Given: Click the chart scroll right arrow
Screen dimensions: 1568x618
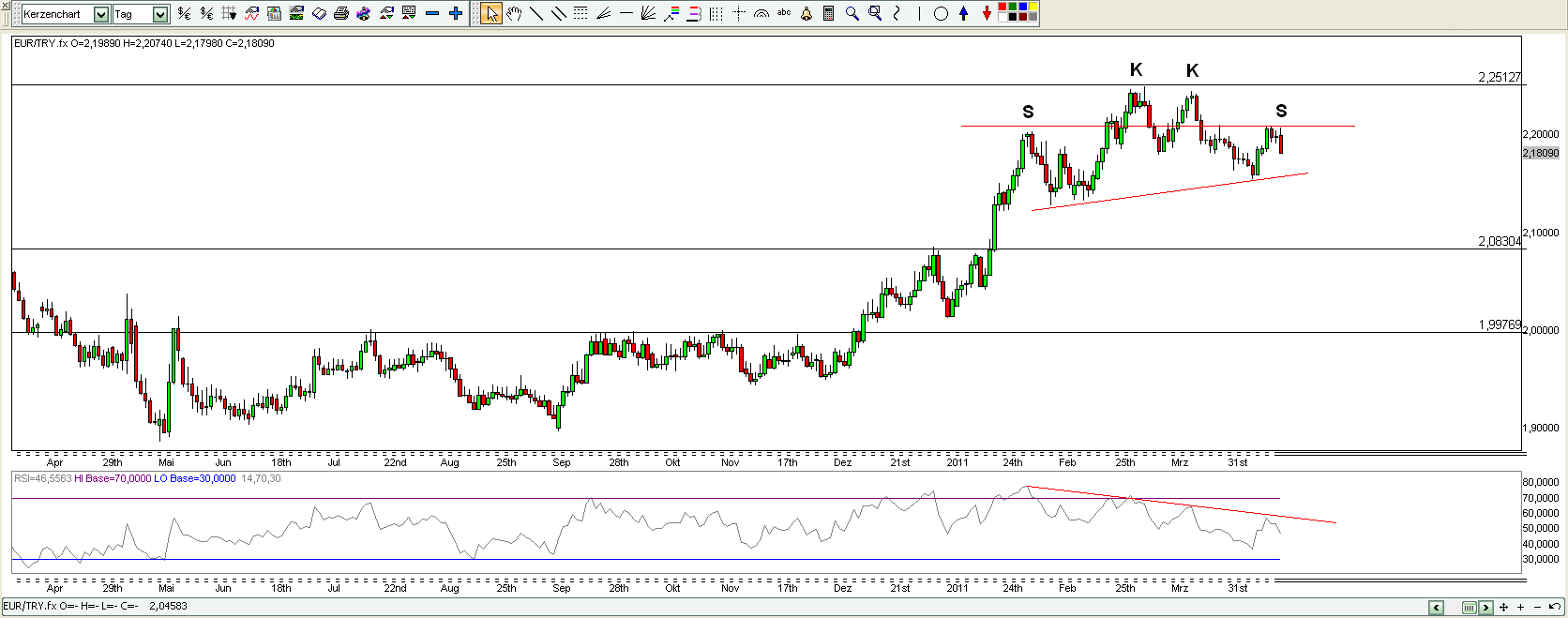Looking at the screenshot, I should point(1485,608).
